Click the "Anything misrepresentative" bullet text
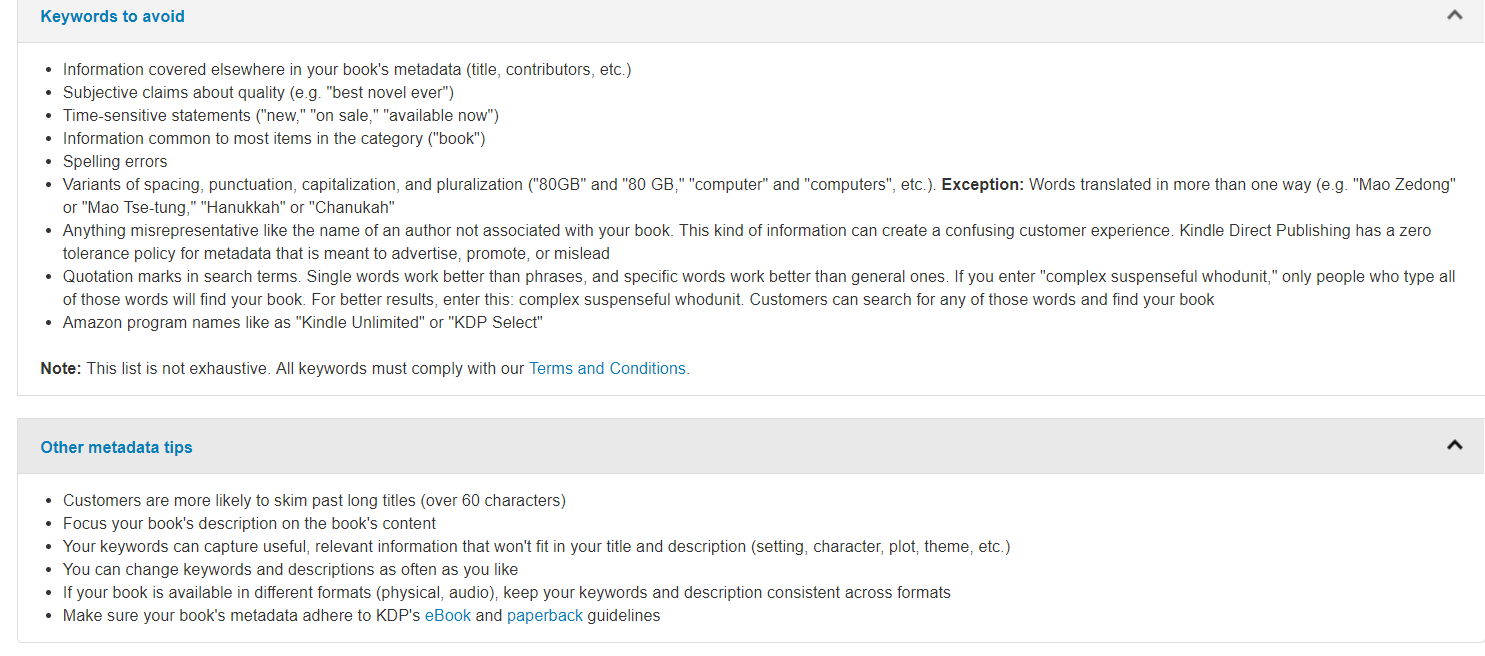 click(x=400, y=231)
